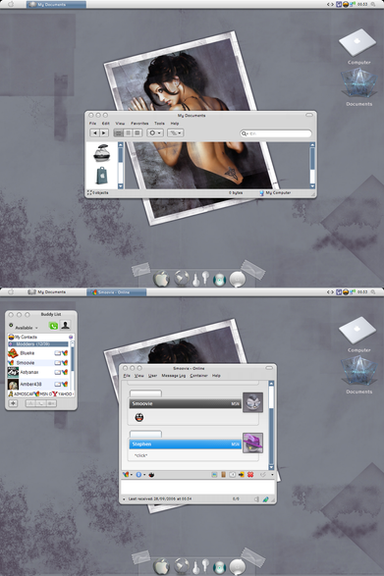Go forward in the My Documents window
This screenshot has height=576, width=384.
tap(104, 133)
